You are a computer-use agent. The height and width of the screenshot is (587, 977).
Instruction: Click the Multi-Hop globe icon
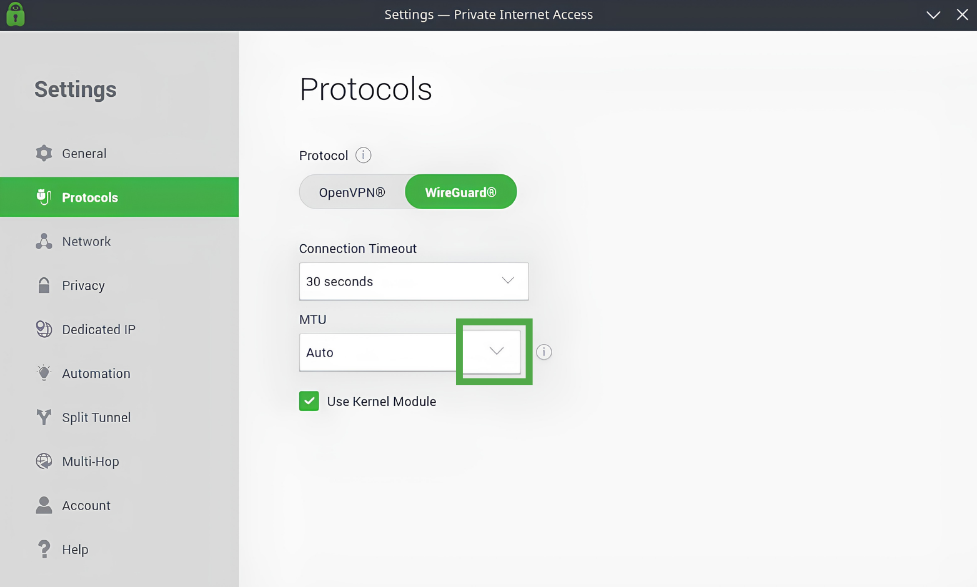coord(44,461)
